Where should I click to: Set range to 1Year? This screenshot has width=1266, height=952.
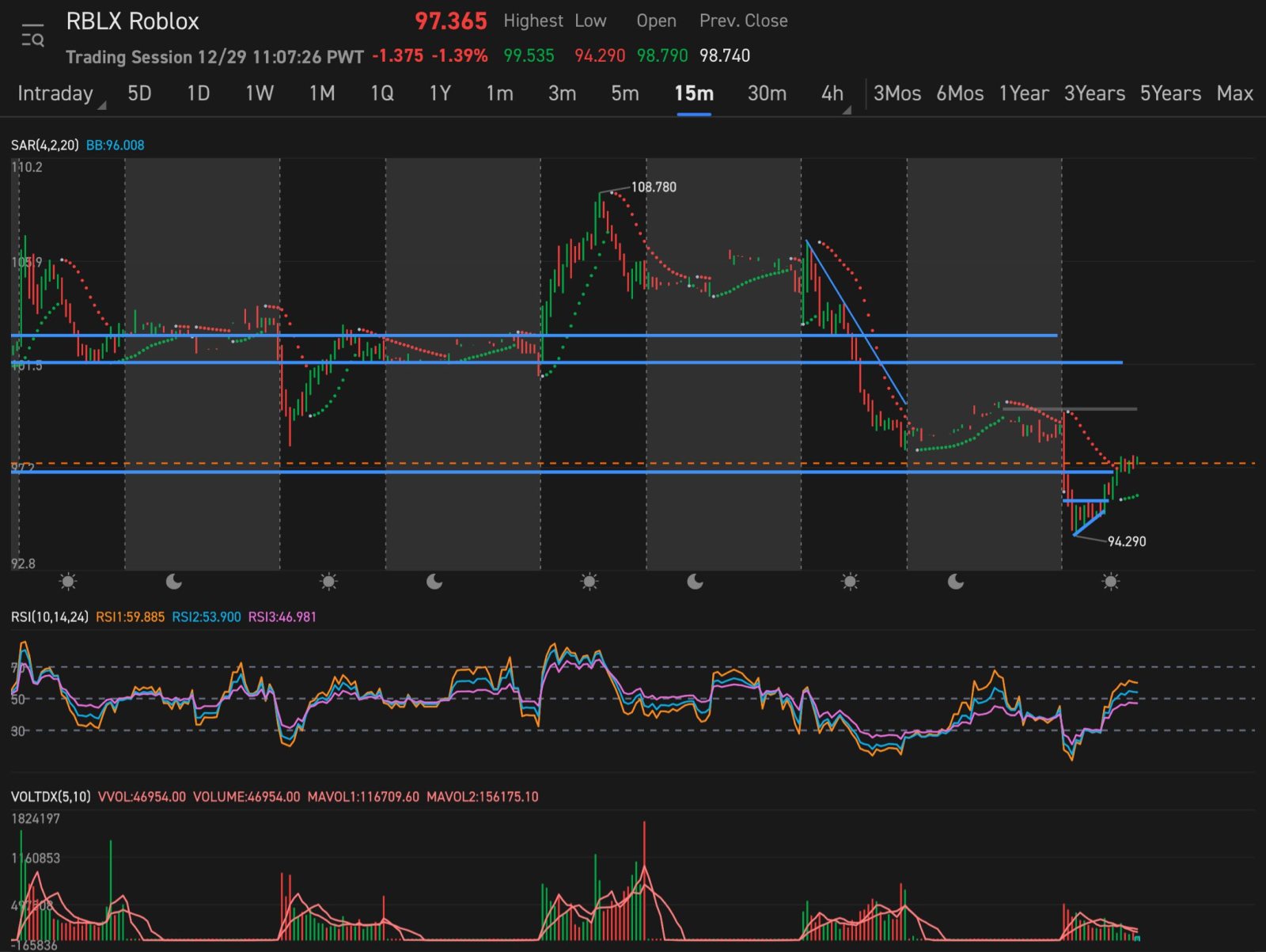pyautogui.click(x=1024, y=93)
